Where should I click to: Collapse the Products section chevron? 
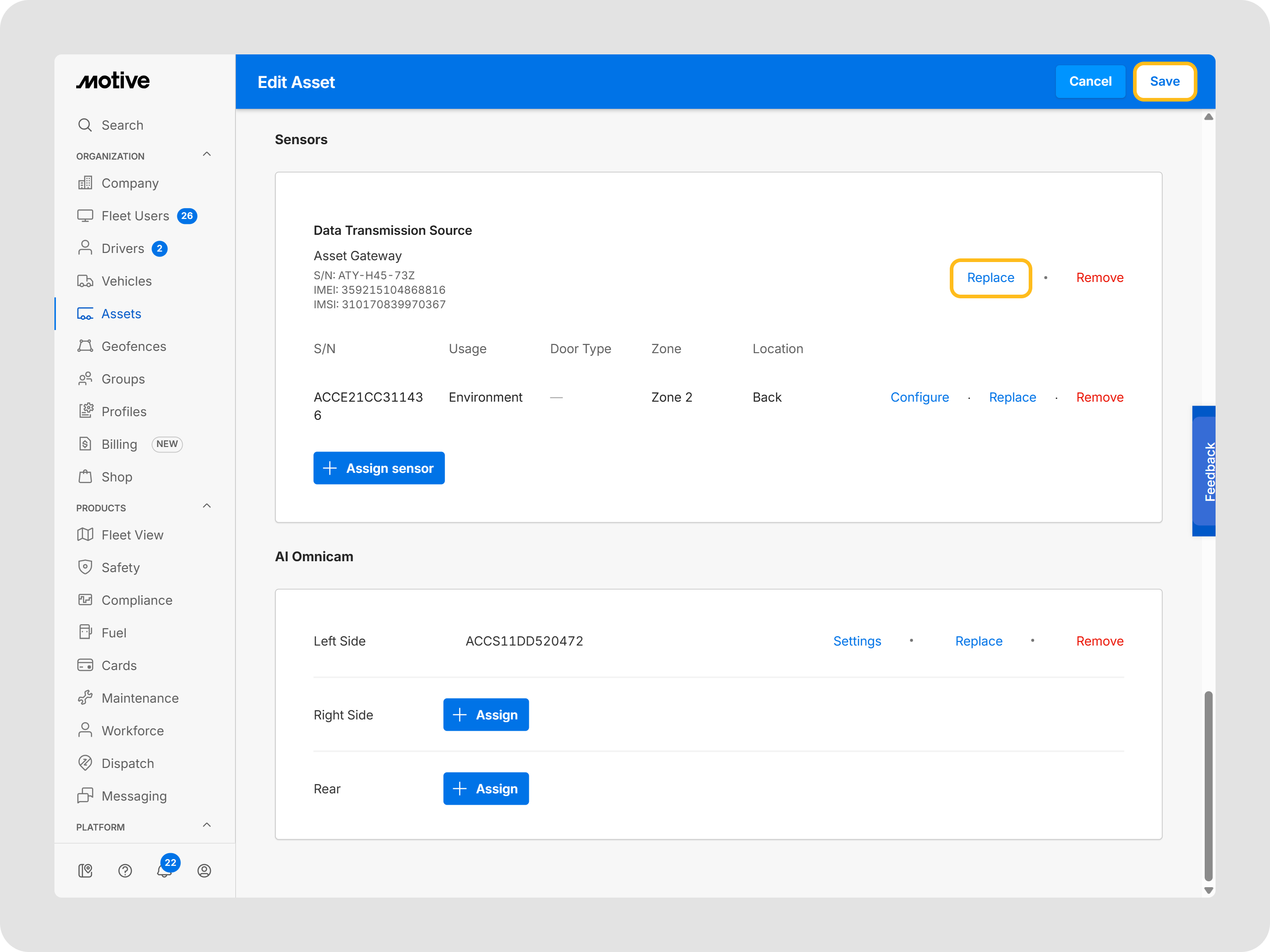tap(207, 506)
